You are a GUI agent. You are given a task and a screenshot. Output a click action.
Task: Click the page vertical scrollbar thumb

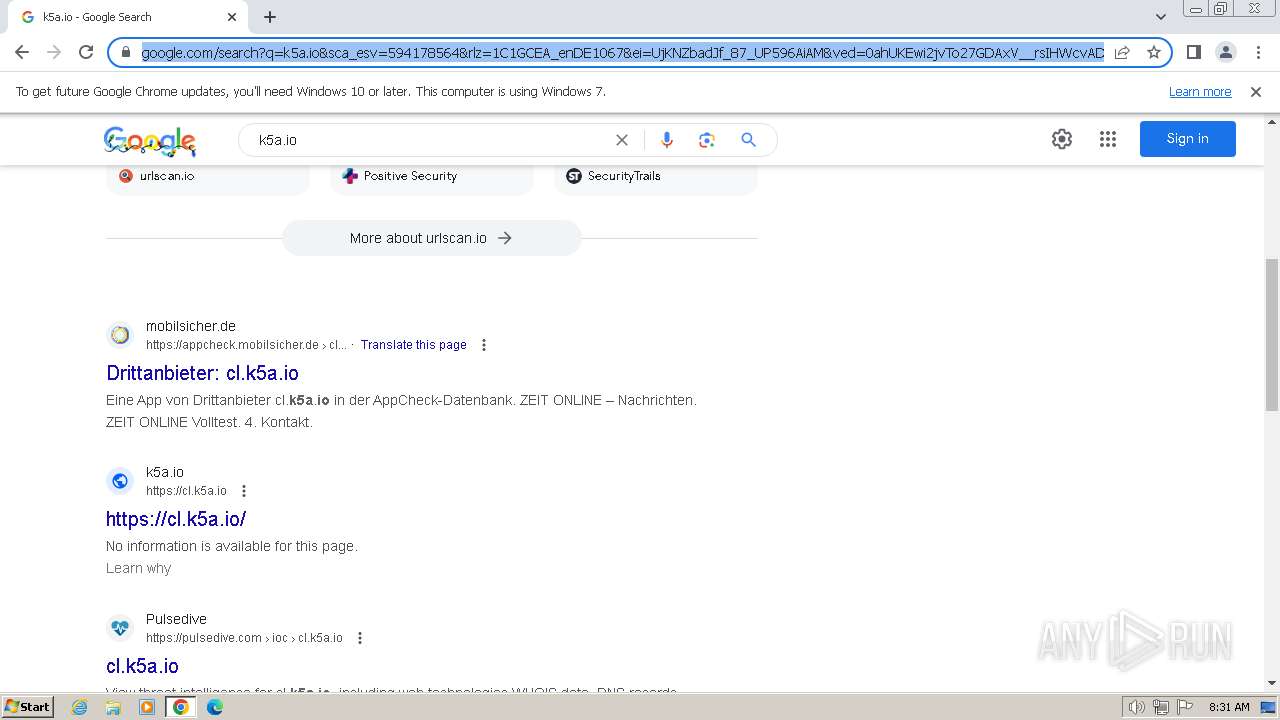pos(1272,334)
